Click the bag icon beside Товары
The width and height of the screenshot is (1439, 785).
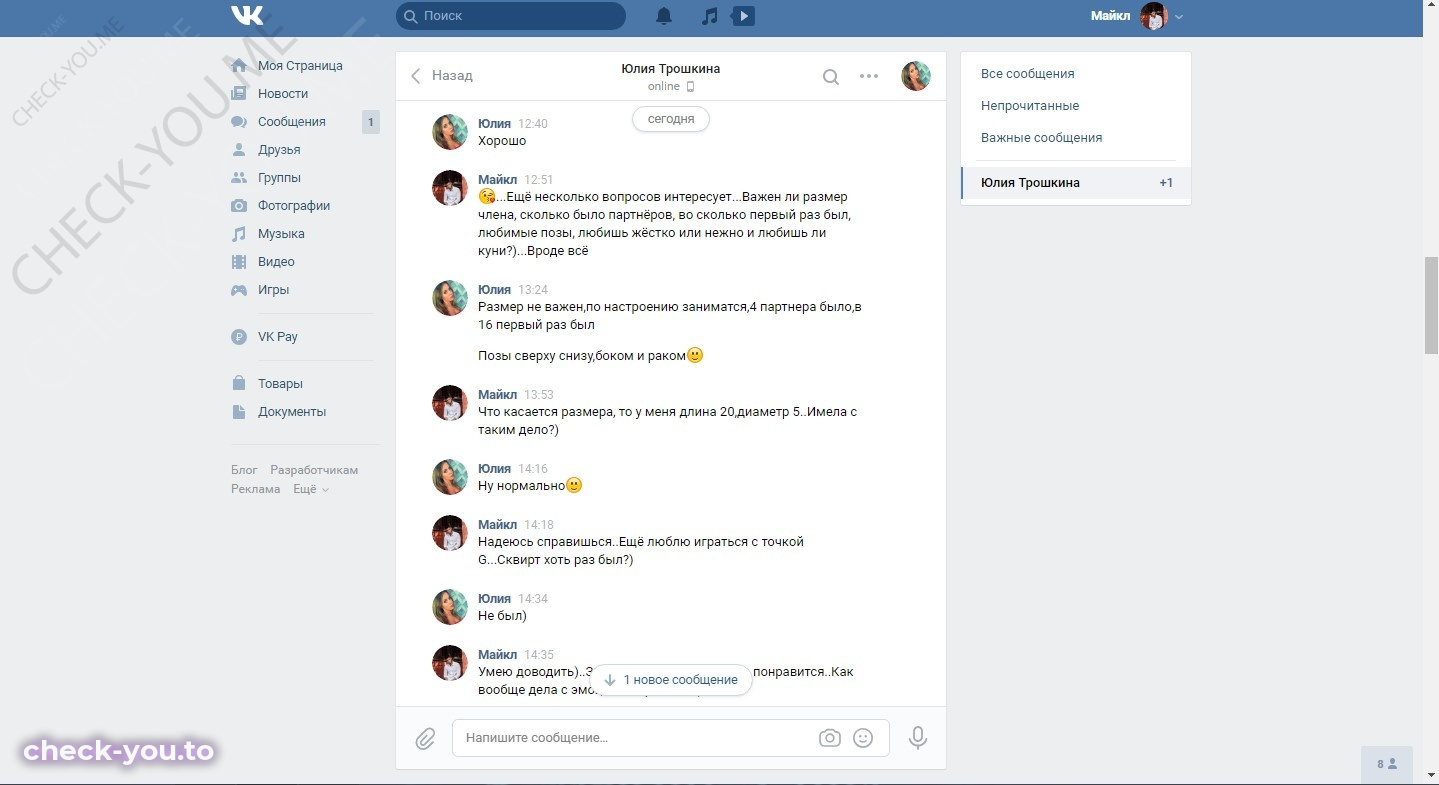pyautogui.click(x=239, y=384)
